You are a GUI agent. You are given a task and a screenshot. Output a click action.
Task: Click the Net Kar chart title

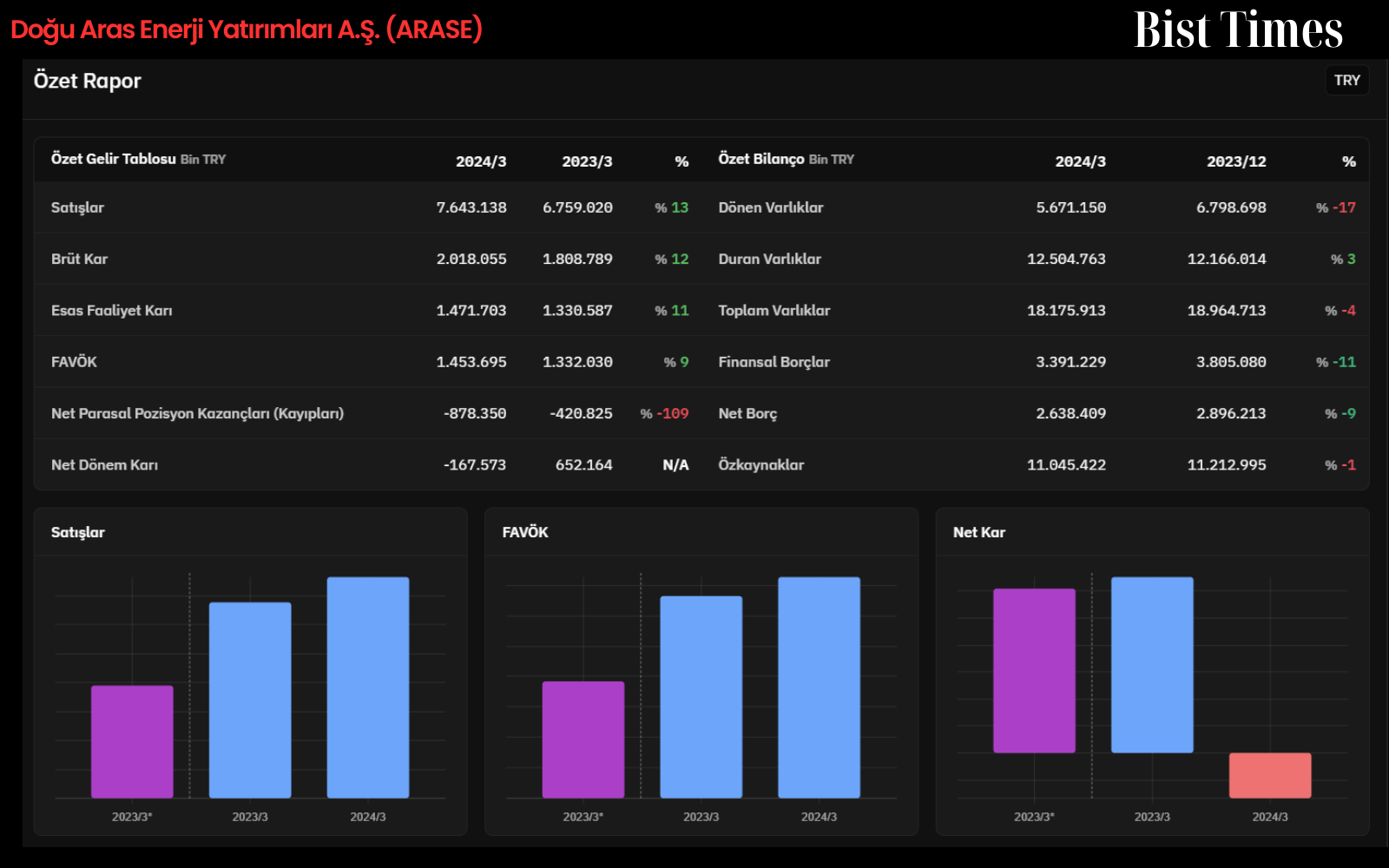[x=979, y=532]
